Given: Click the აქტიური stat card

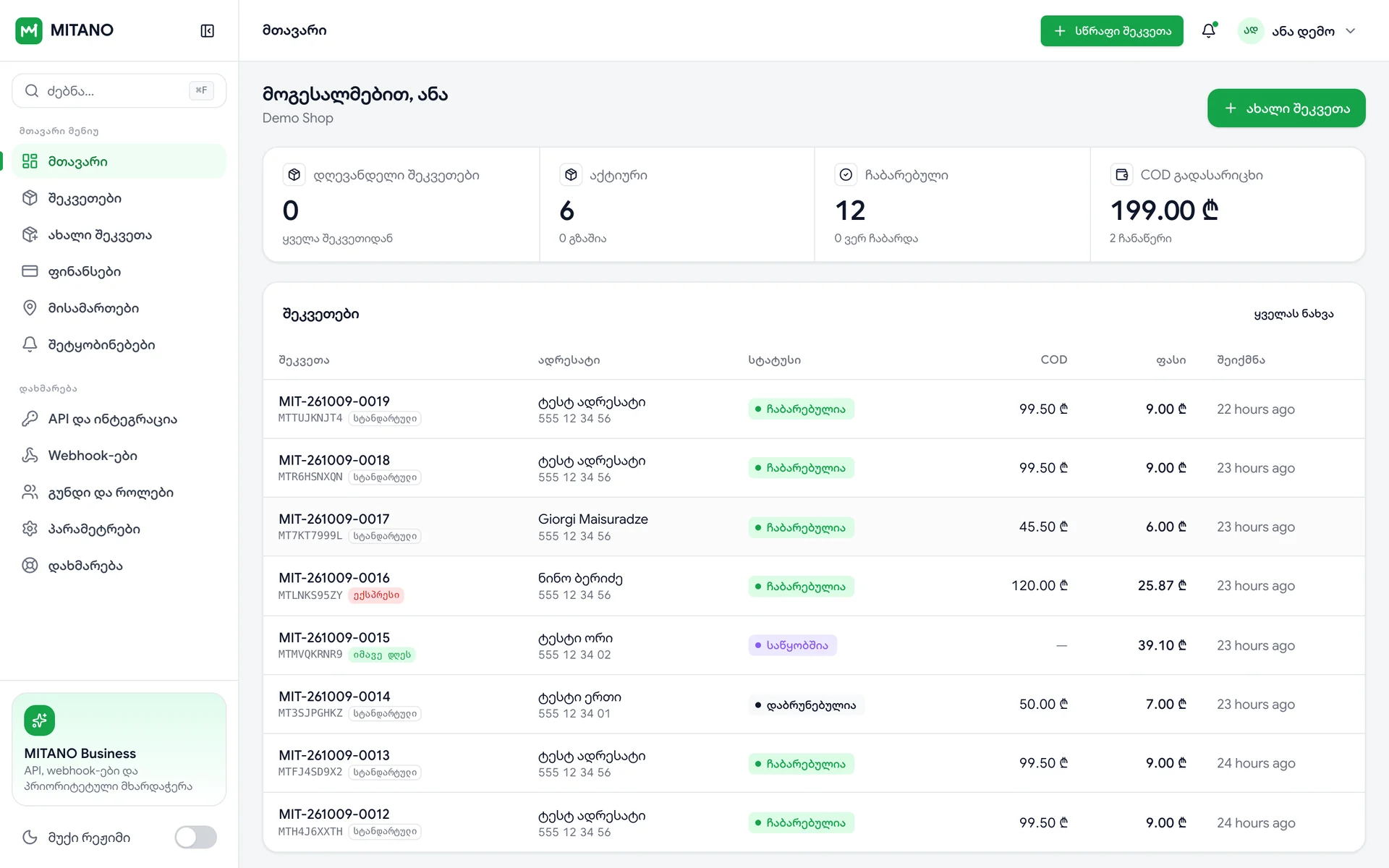Looking at the screenshot, I should [677, 205].
